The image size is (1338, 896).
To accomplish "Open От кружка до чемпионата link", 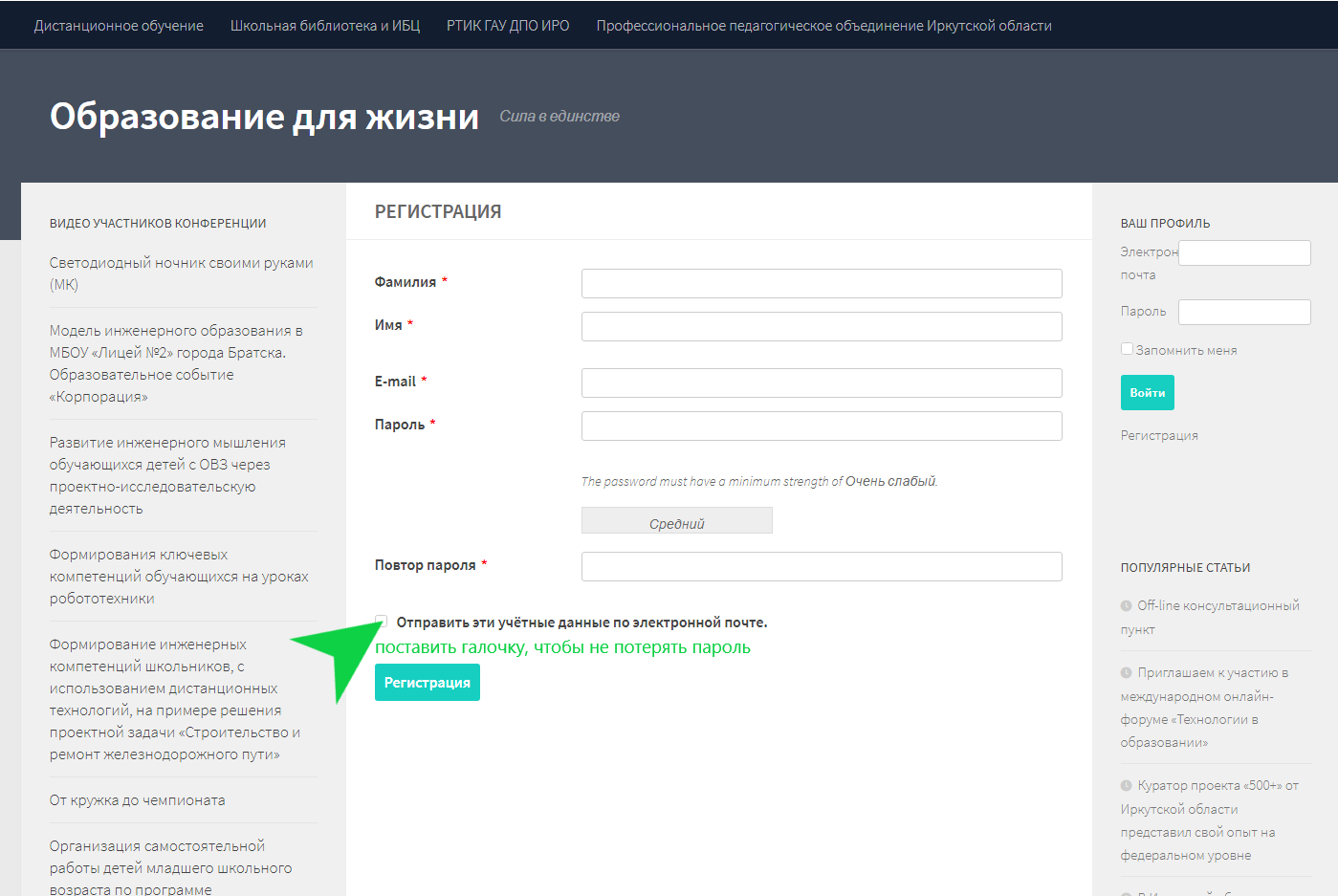I will (138, 800).
